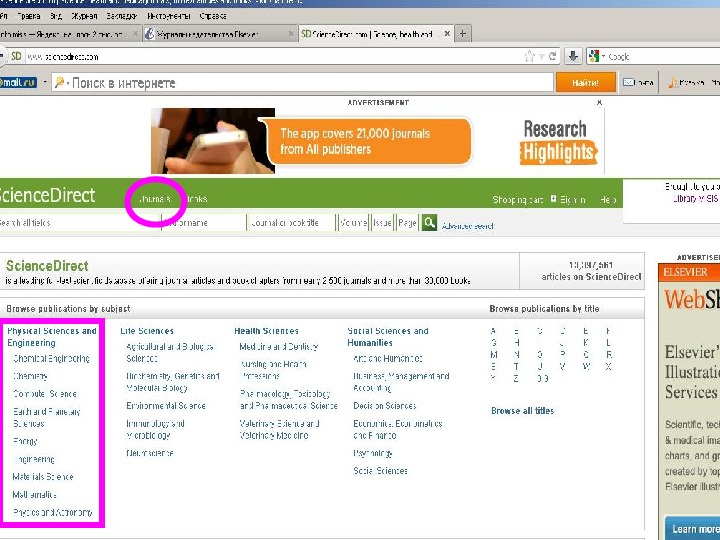Open bookmark star dropdown arrow
This screenshot has height=540, width=720.
pyautogui.click(x=542, y=56)
